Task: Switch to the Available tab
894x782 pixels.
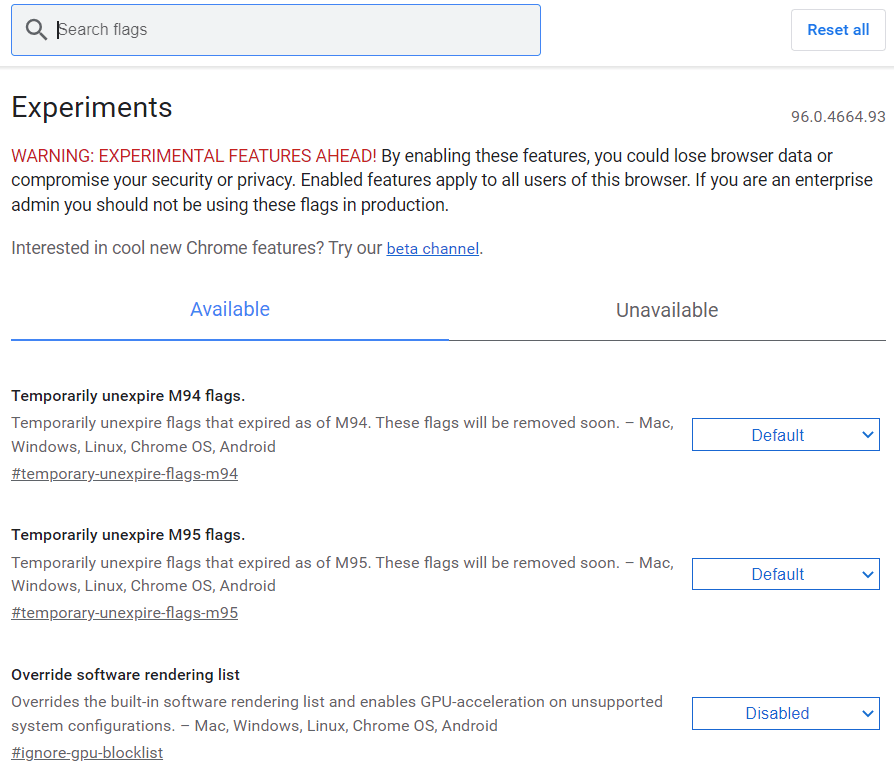Action: [x=230, y=310]
